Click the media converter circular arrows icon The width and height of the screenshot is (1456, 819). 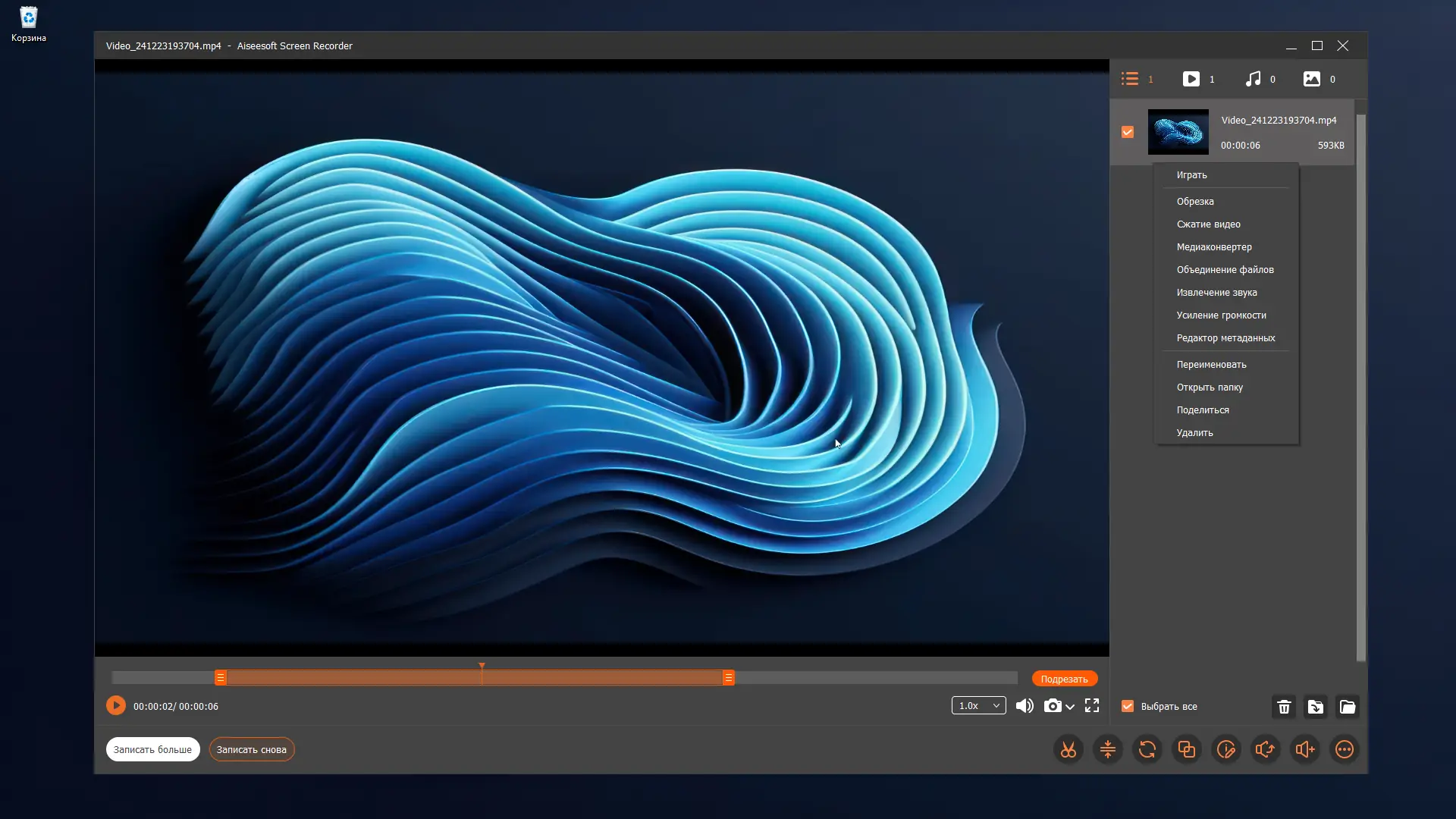(x=1147, y=750)
